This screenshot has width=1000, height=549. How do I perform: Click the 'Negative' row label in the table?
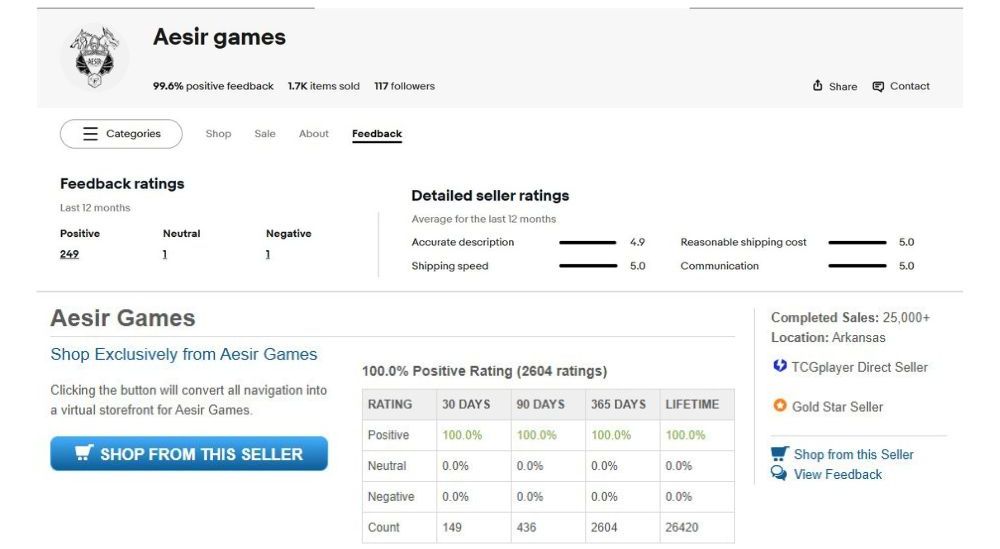click(x=391, y=497)
